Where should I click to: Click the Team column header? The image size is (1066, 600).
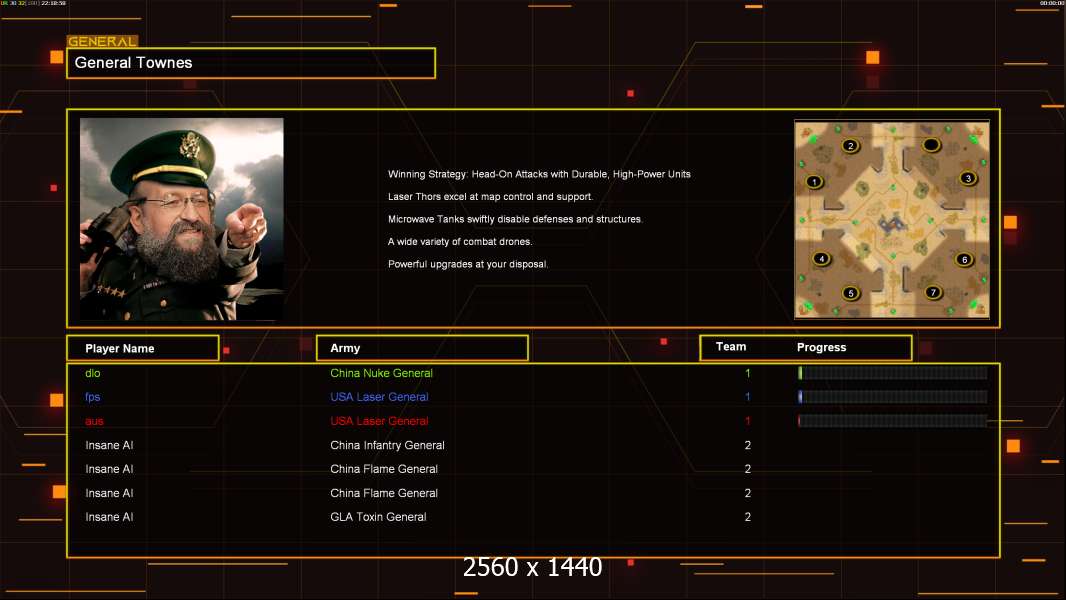(x=731, y=347)
